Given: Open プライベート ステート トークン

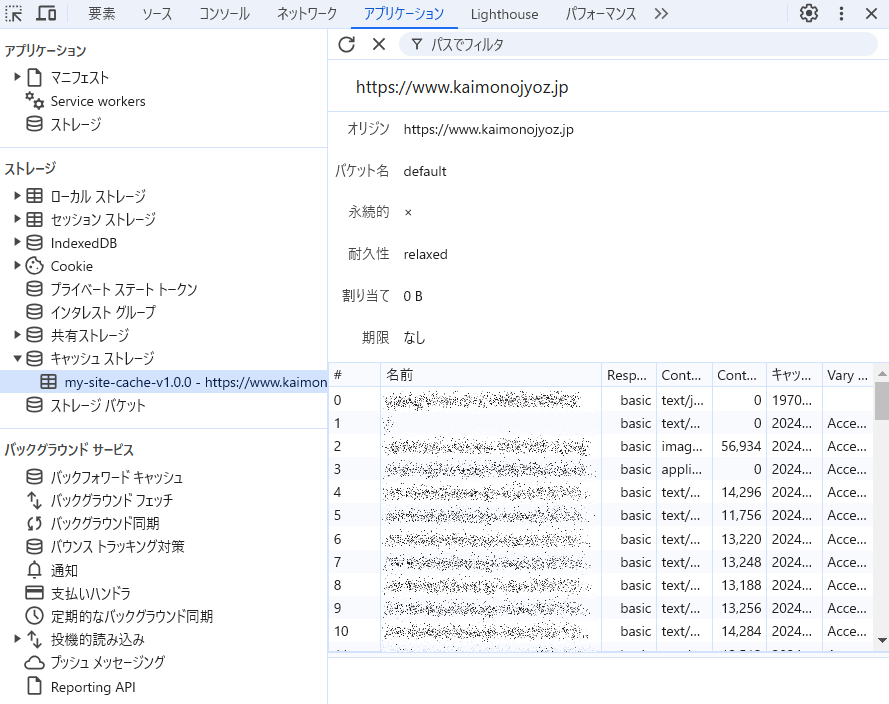Looking at the screenshot, I should point(124,289).
